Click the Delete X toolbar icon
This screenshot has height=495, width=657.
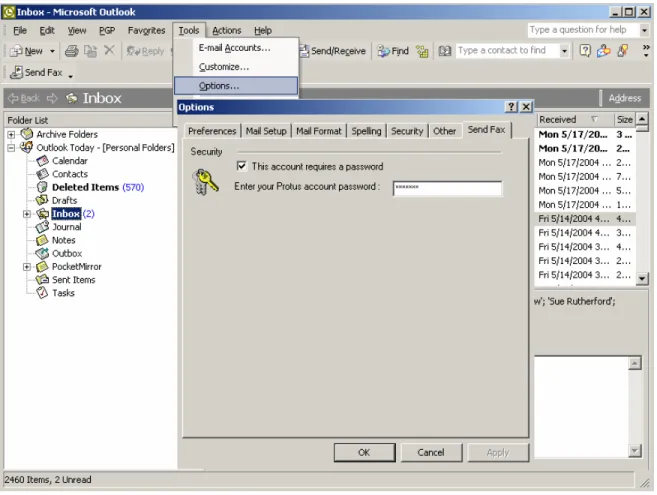109,51
